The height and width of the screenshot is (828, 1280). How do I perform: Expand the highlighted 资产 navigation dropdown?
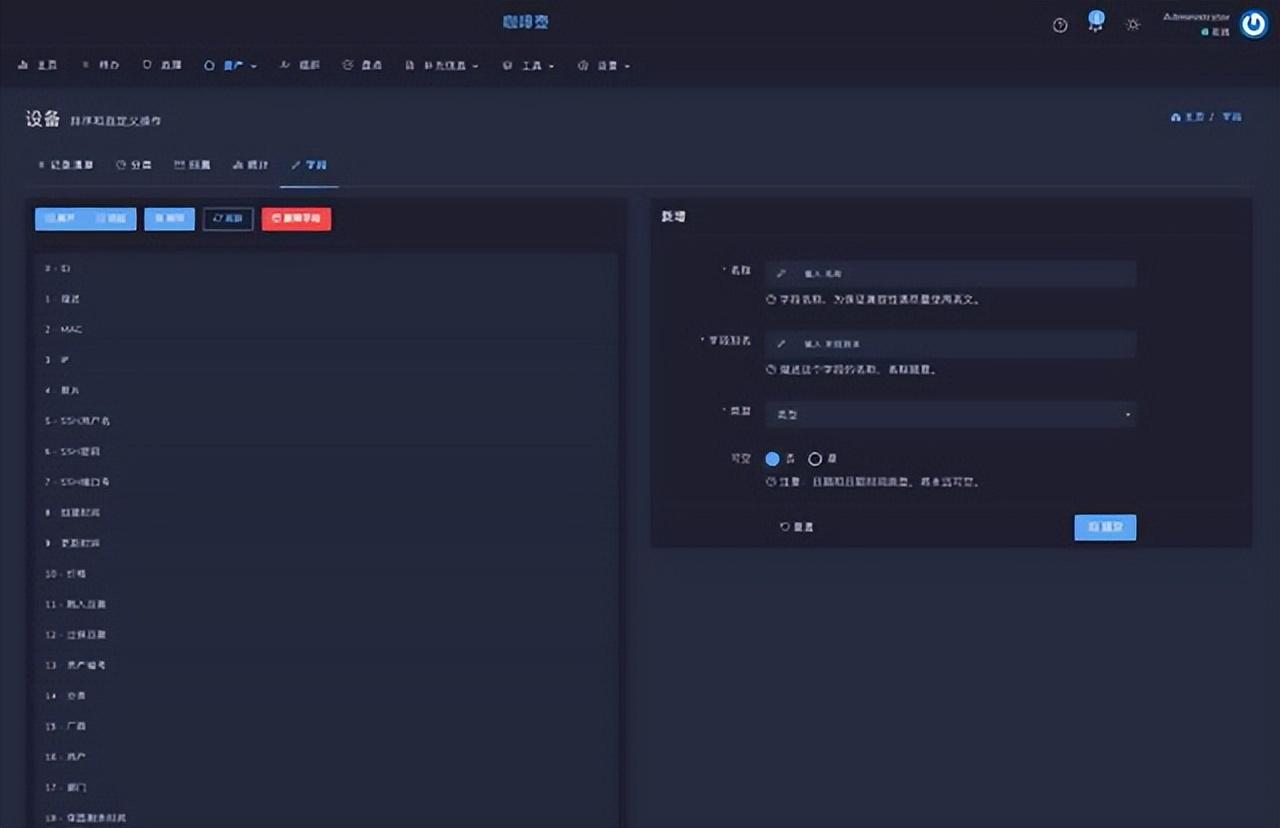(230, 65)
